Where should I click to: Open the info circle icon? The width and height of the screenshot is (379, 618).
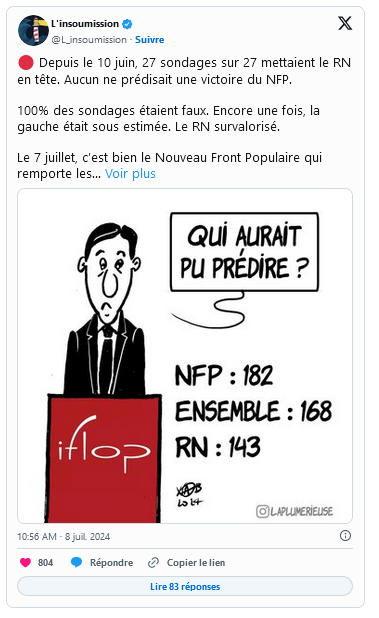point(345,536)
